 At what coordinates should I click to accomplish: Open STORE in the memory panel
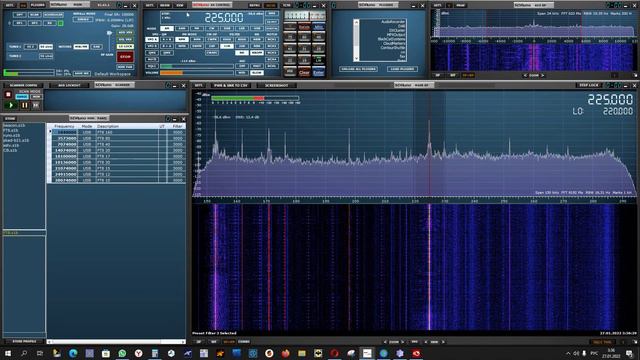[10, 119]
